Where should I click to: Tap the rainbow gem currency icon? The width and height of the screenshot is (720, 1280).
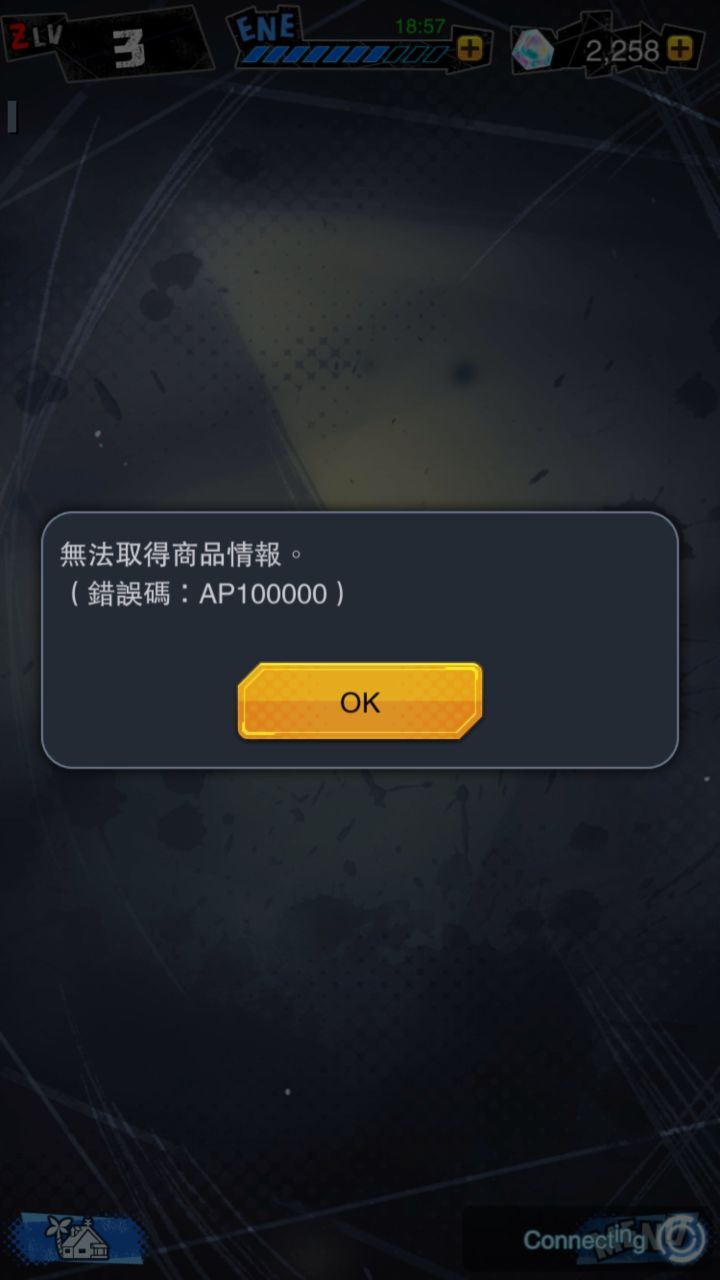(534, 49)
